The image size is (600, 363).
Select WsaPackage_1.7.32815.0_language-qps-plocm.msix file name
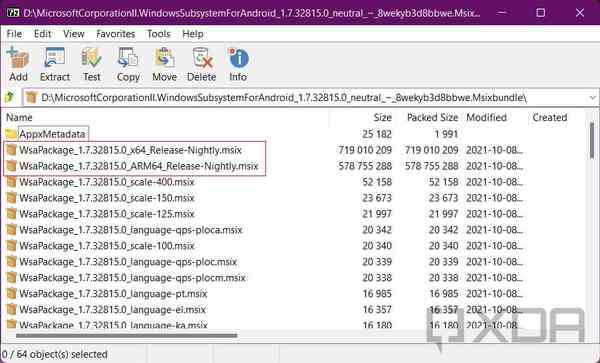point(132,278)
